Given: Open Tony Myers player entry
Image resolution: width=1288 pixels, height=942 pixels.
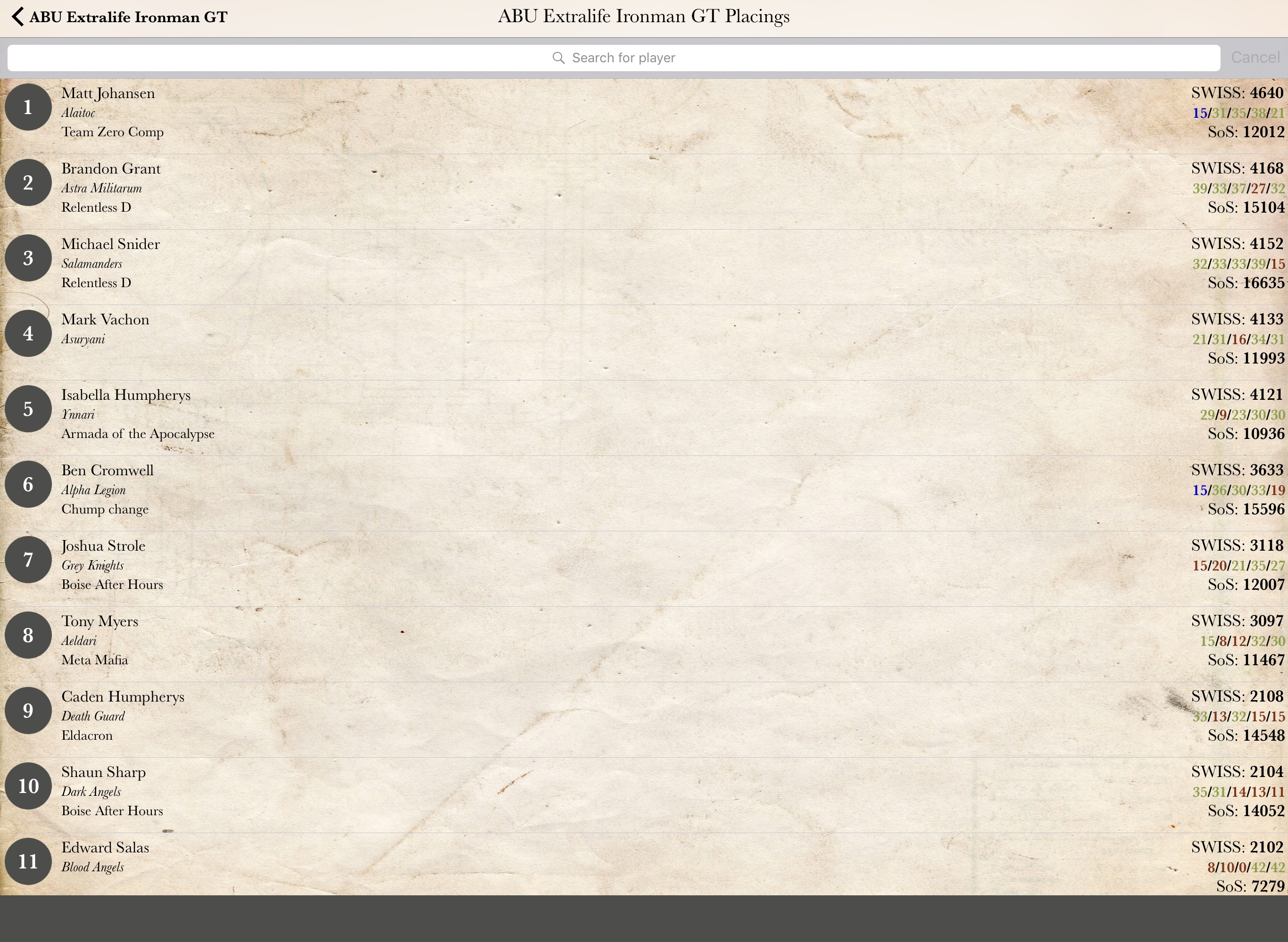Looking at the screenshot, I should 644,645.
